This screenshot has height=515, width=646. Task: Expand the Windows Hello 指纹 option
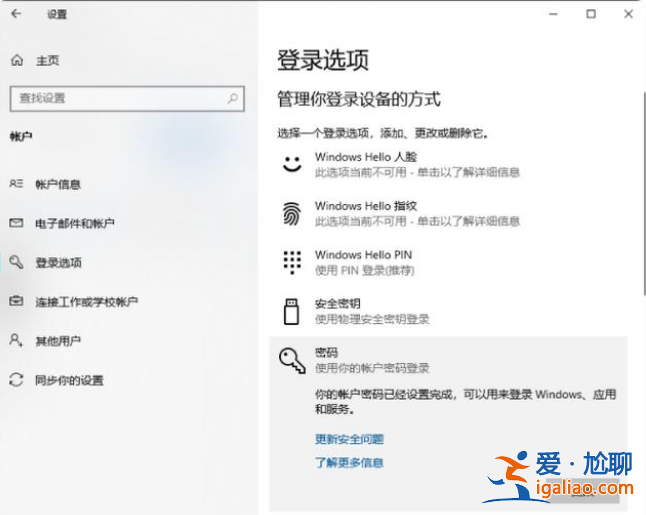point(448,213)
